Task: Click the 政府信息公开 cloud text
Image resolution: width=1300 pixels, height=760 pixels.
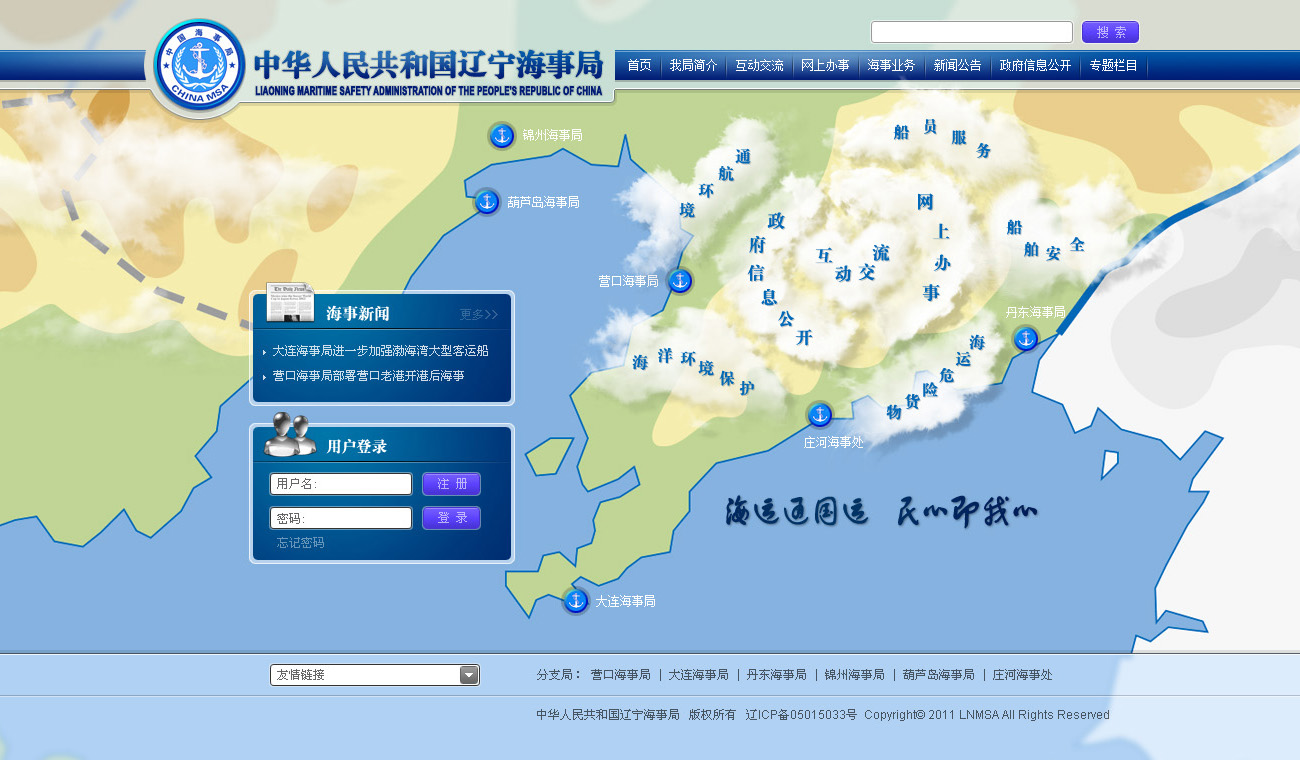Action: pos(781,279)
